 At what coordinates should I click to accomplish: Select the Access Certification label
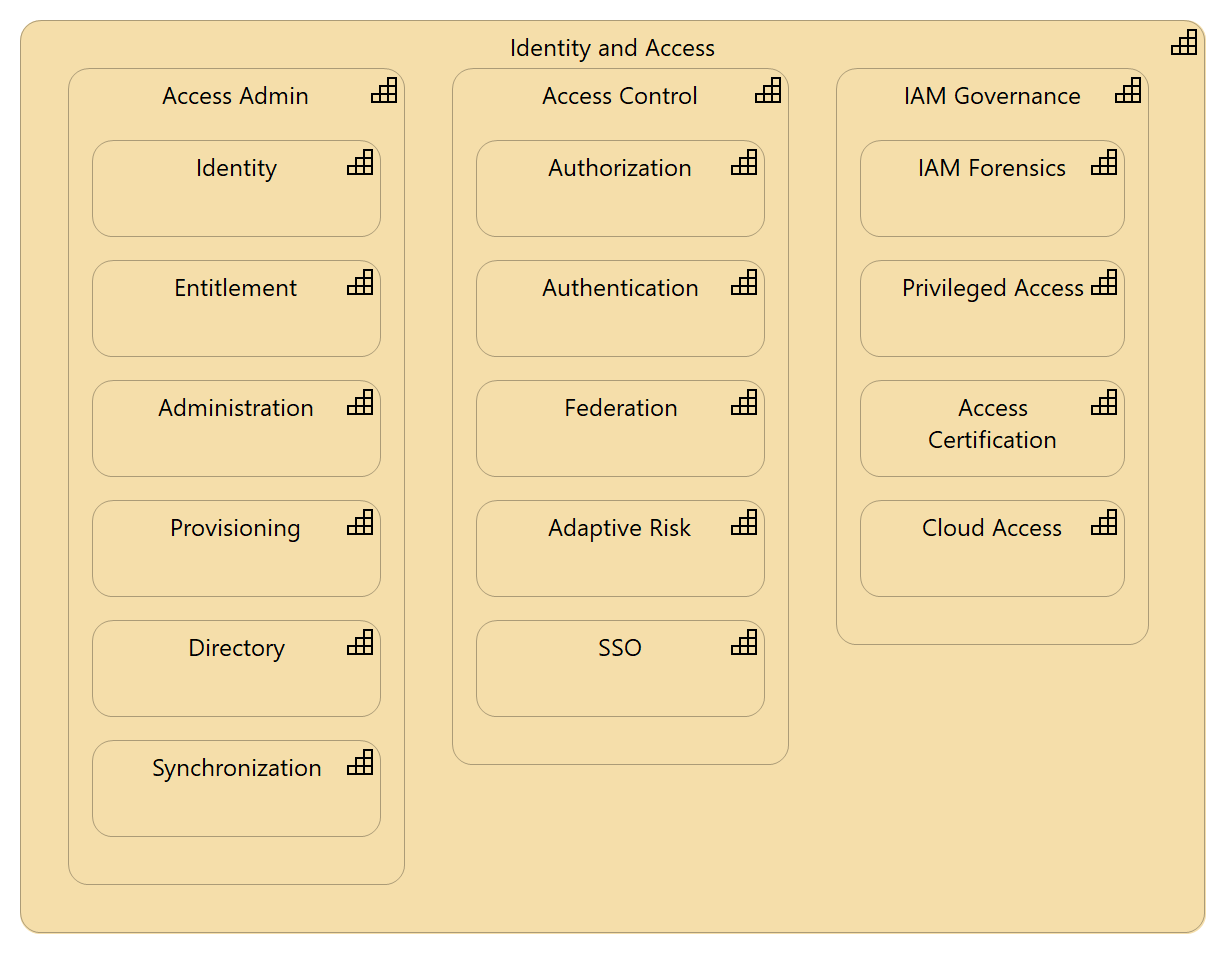pos(992,424)
